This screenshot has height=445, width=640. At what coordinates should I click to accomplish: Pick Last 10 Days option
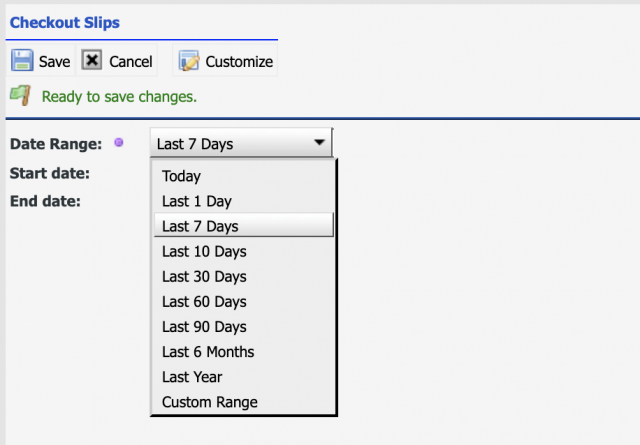tap(244, 251)
